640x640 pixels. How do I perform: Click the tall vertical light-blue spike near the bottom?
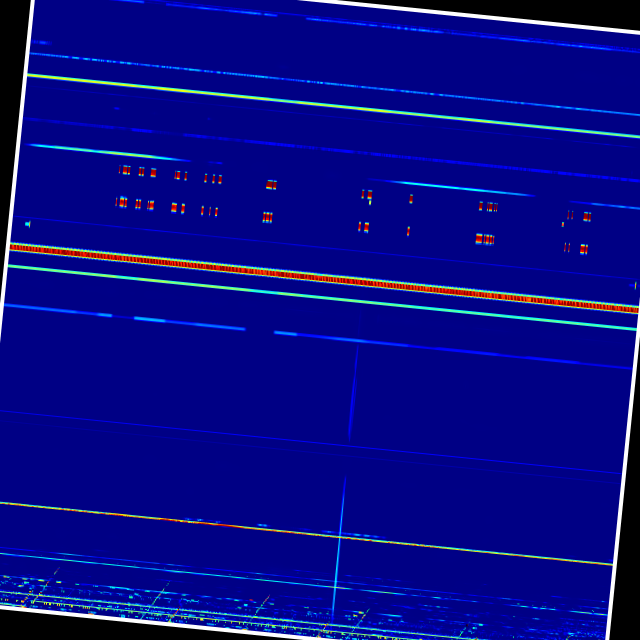[x=338, y=550]
